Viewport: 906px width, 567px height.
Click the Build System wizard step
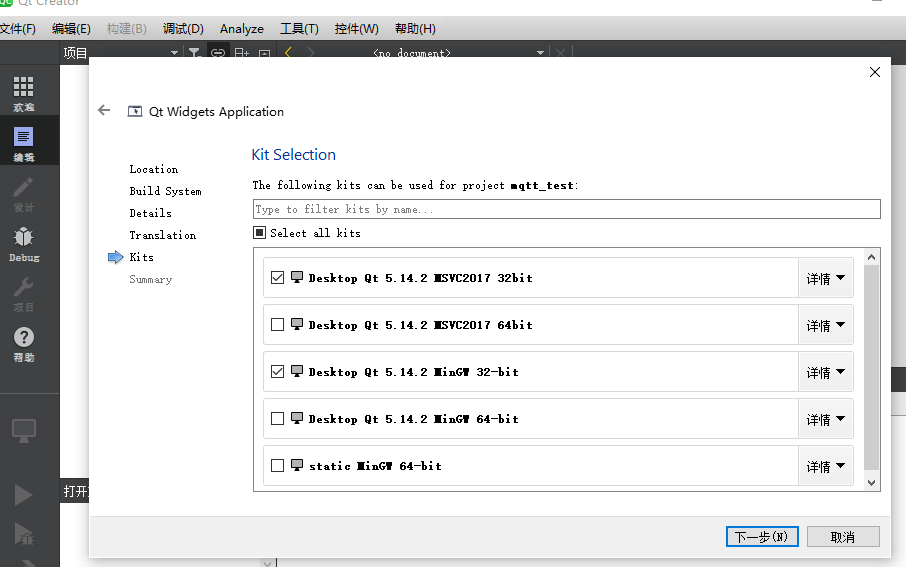tap(165, 191)
